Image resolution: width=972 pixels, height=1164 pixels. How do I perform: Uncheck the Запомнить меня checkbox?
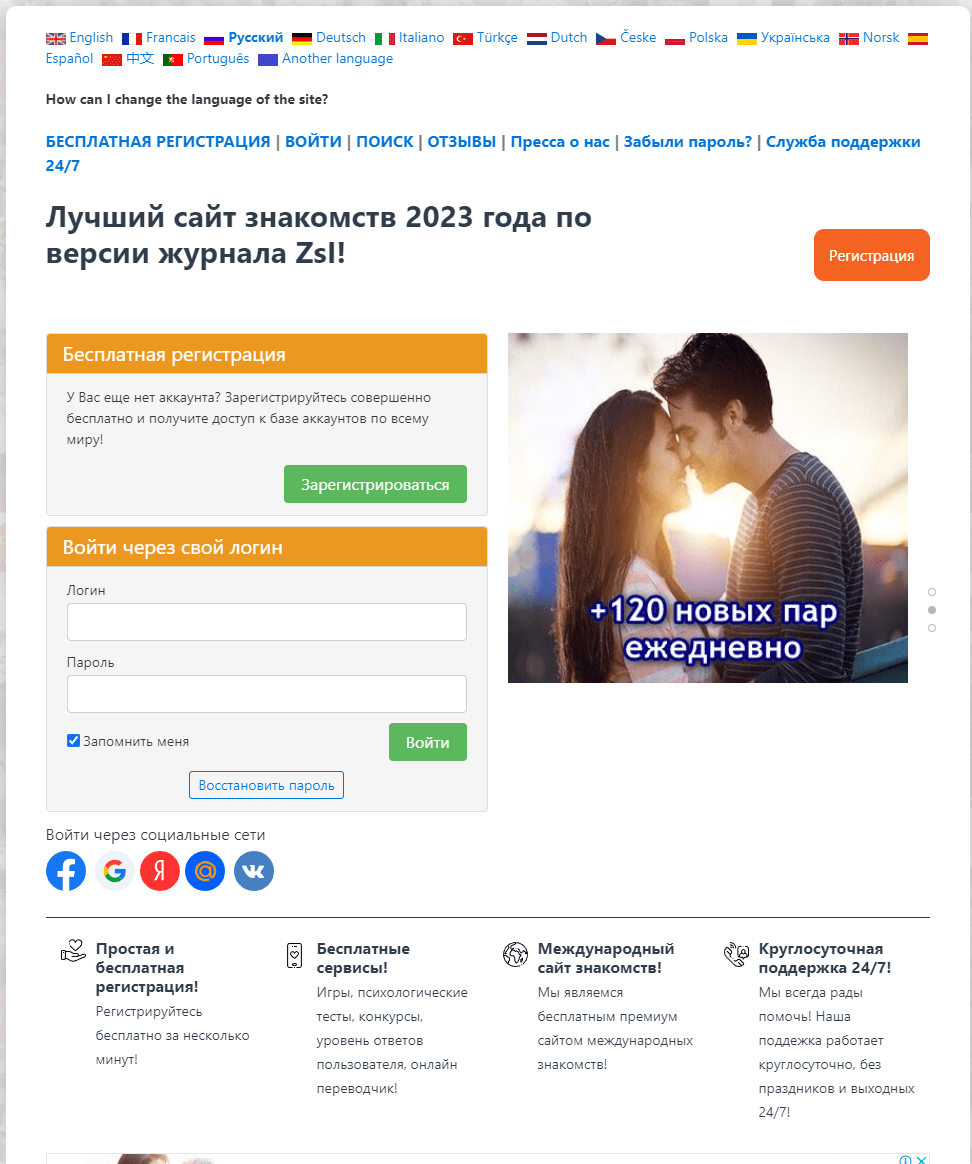[x=74, y=740]
